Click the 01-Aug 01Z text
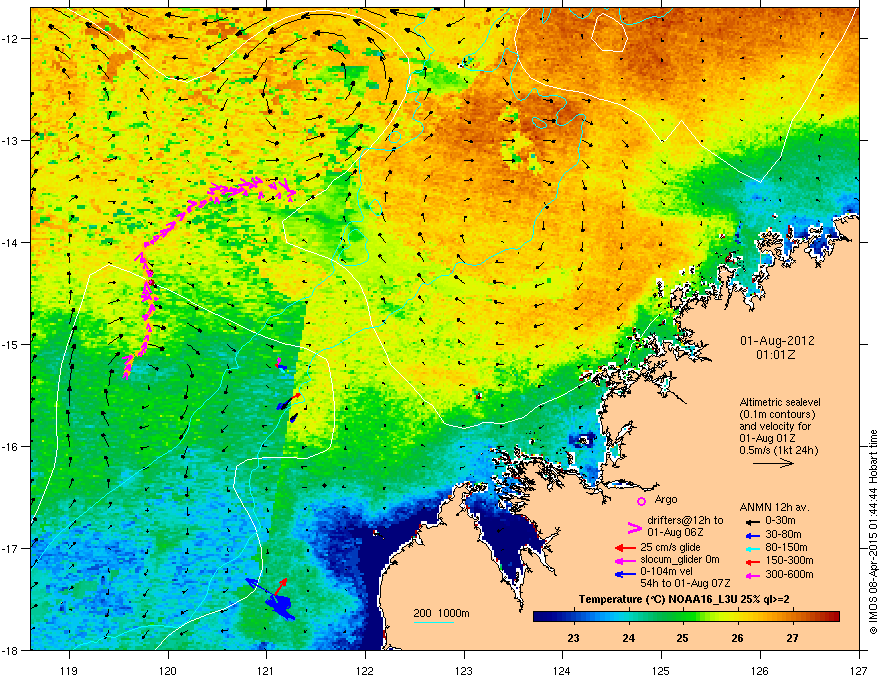880x680 pixels. [767, 438]
